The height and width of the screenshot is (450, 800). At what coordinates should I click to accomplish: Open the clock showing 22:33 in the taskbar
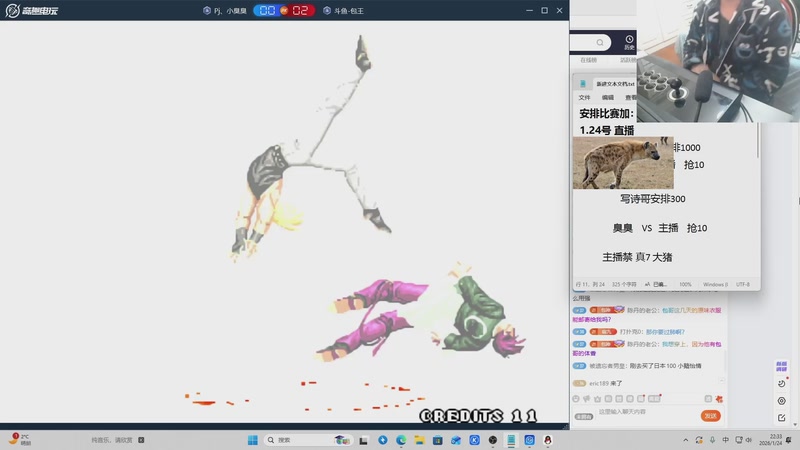[x=770, y=440]
